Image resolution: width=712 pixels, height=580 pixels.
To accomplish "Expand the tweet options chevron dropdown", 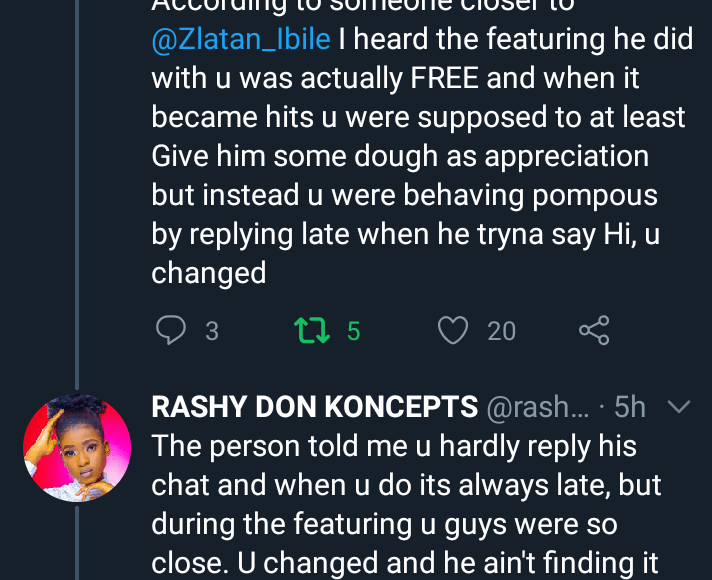I will (x=679, y=407).
